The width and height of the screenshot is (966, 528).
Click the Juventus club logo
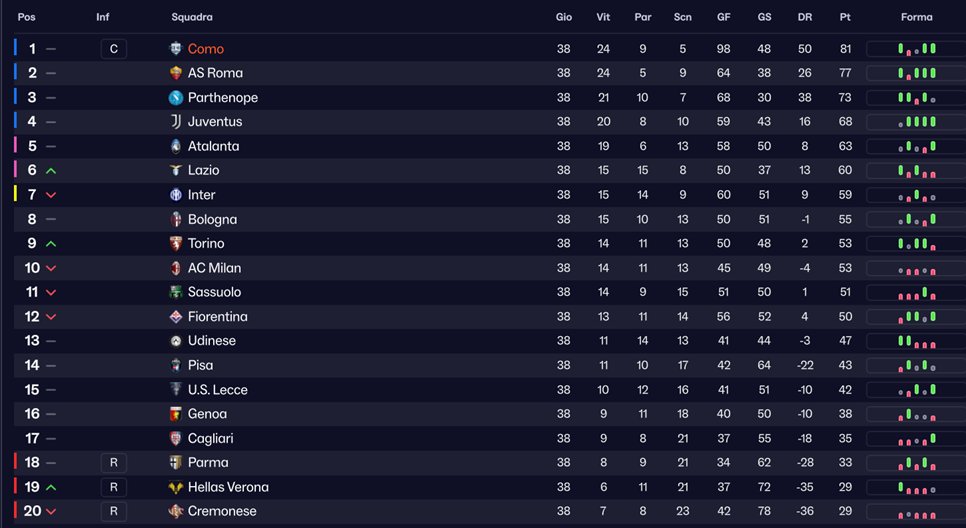pos(176,122)
